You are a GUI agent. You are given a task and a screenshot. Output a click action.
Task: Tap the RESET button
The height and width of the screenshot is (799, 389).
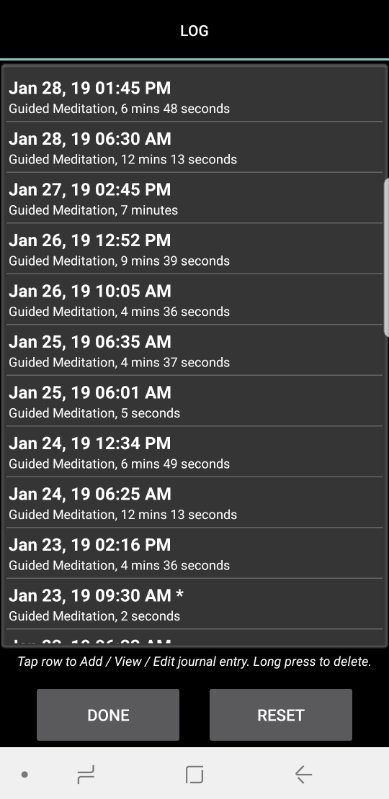[x=280, y=715]
